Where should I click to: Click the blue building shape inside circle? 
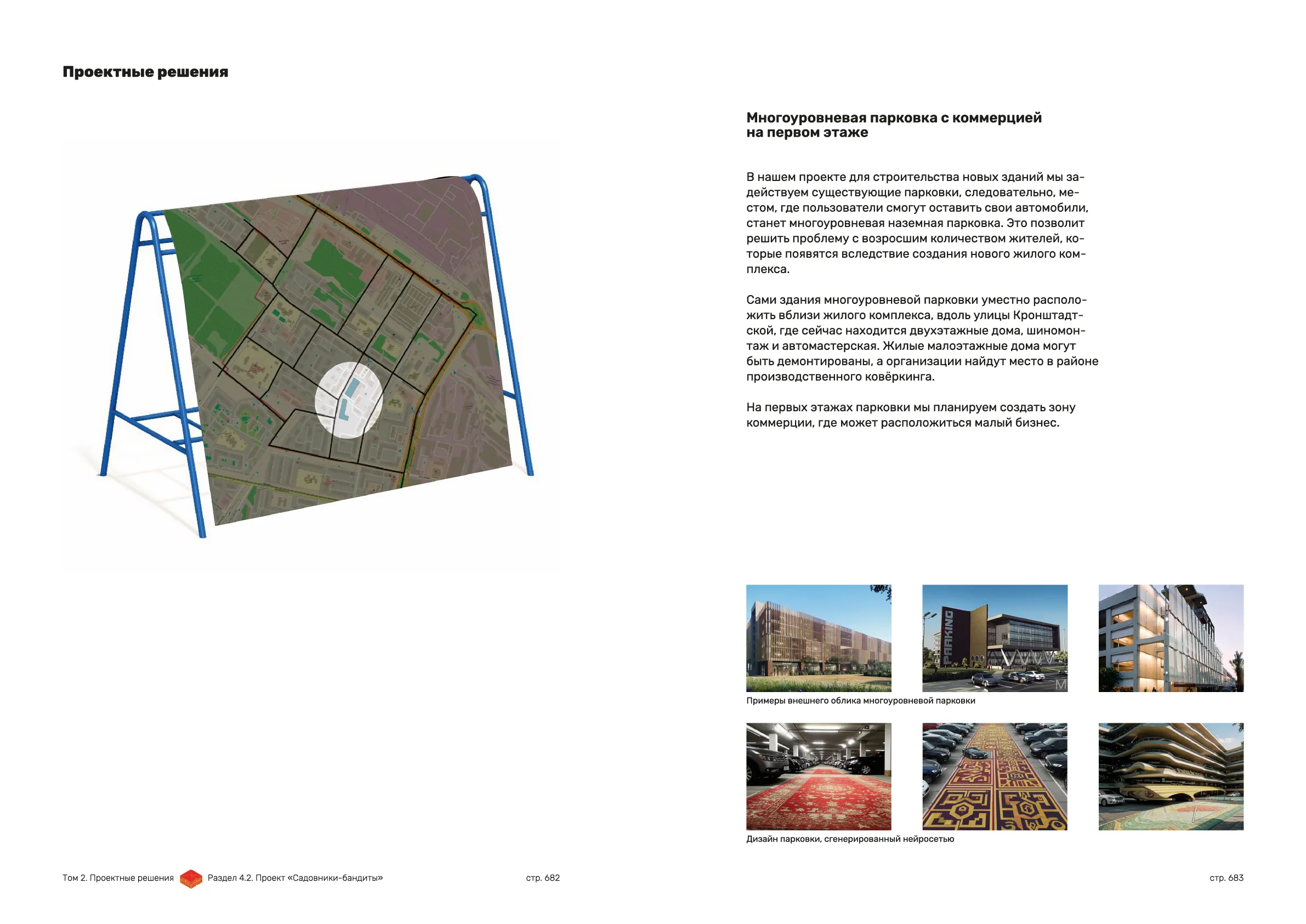pos(353,388)
